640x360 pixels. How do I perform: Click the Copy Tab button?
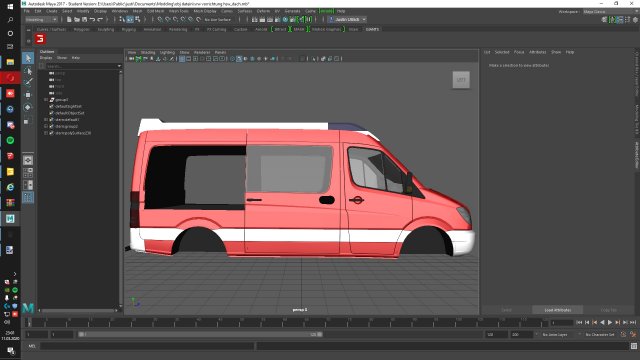(x=609, y=310)
